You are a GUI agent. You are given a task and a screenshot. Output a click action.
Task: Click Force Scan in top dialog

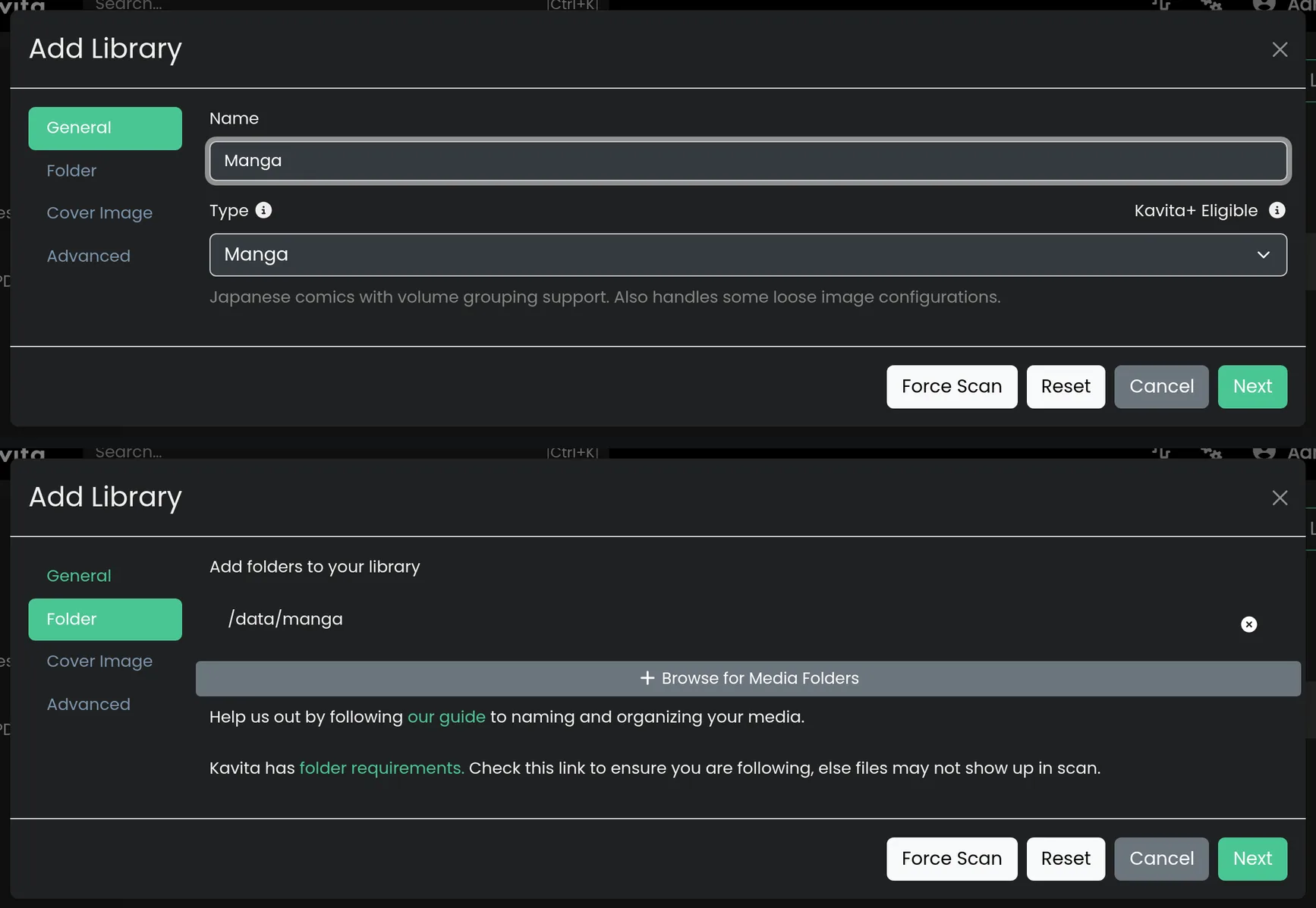point(952,387)
